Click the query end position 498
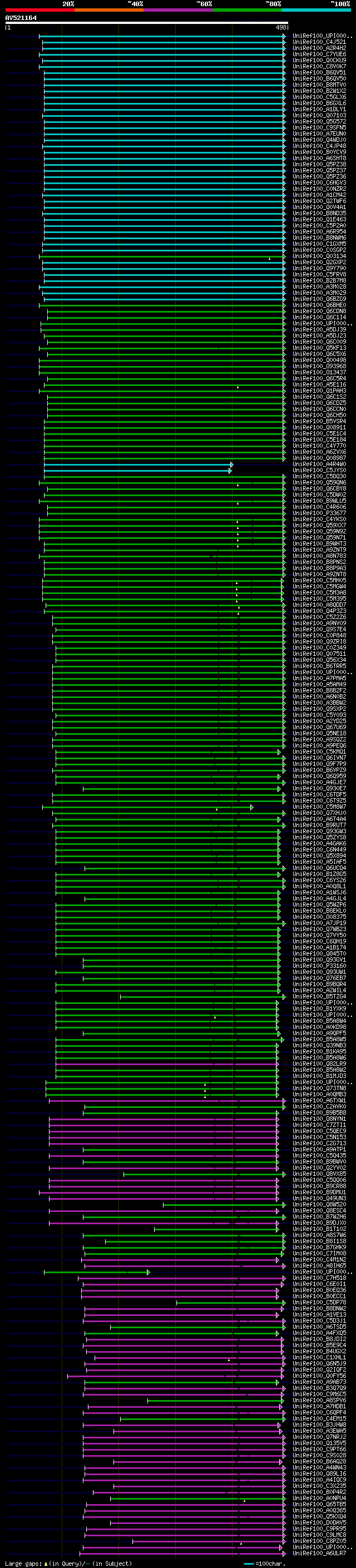356x1568 pixels. pyautogui.click(x=280, y=27)
